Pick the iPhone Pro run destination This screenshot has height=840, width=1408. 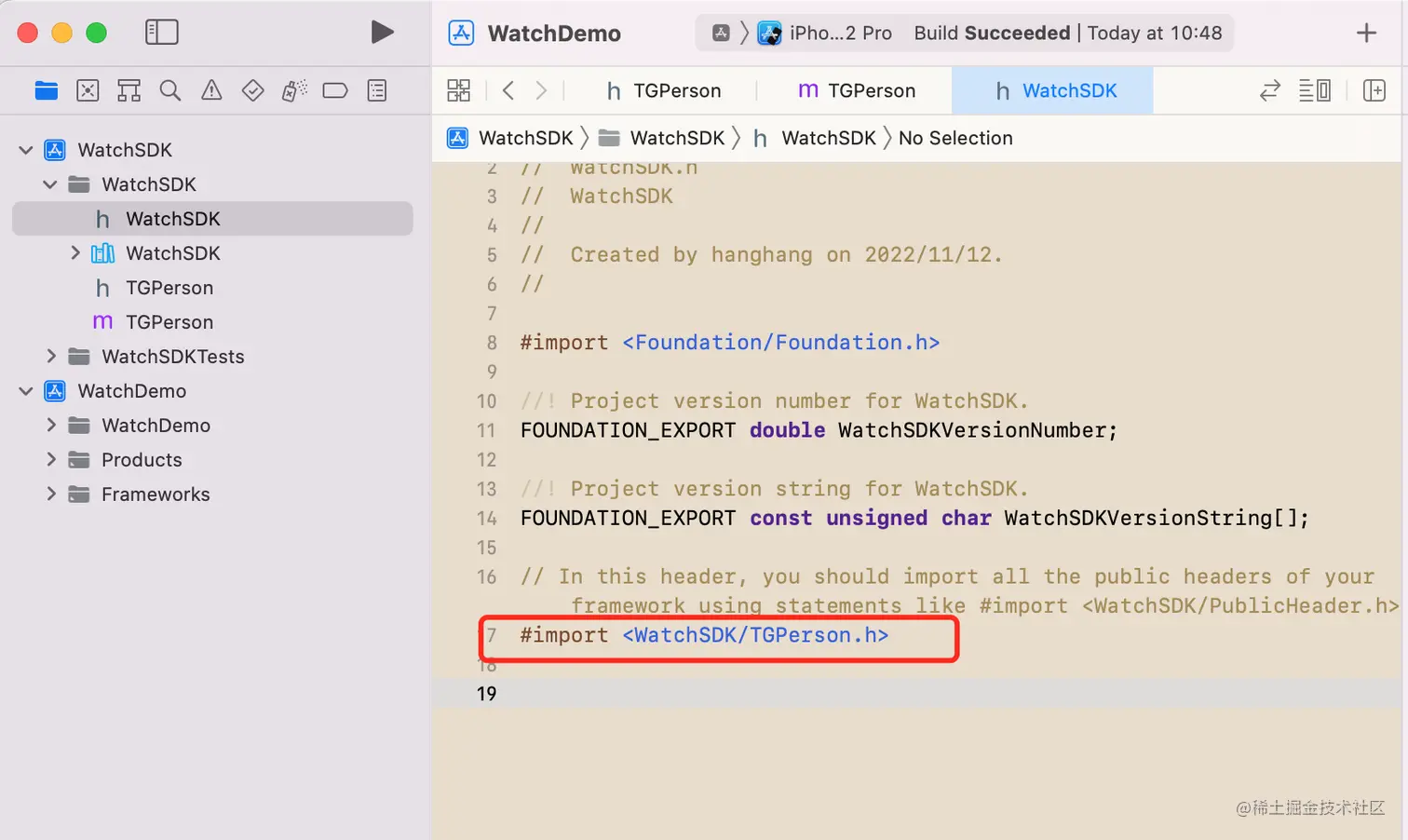tap(825, 33)
